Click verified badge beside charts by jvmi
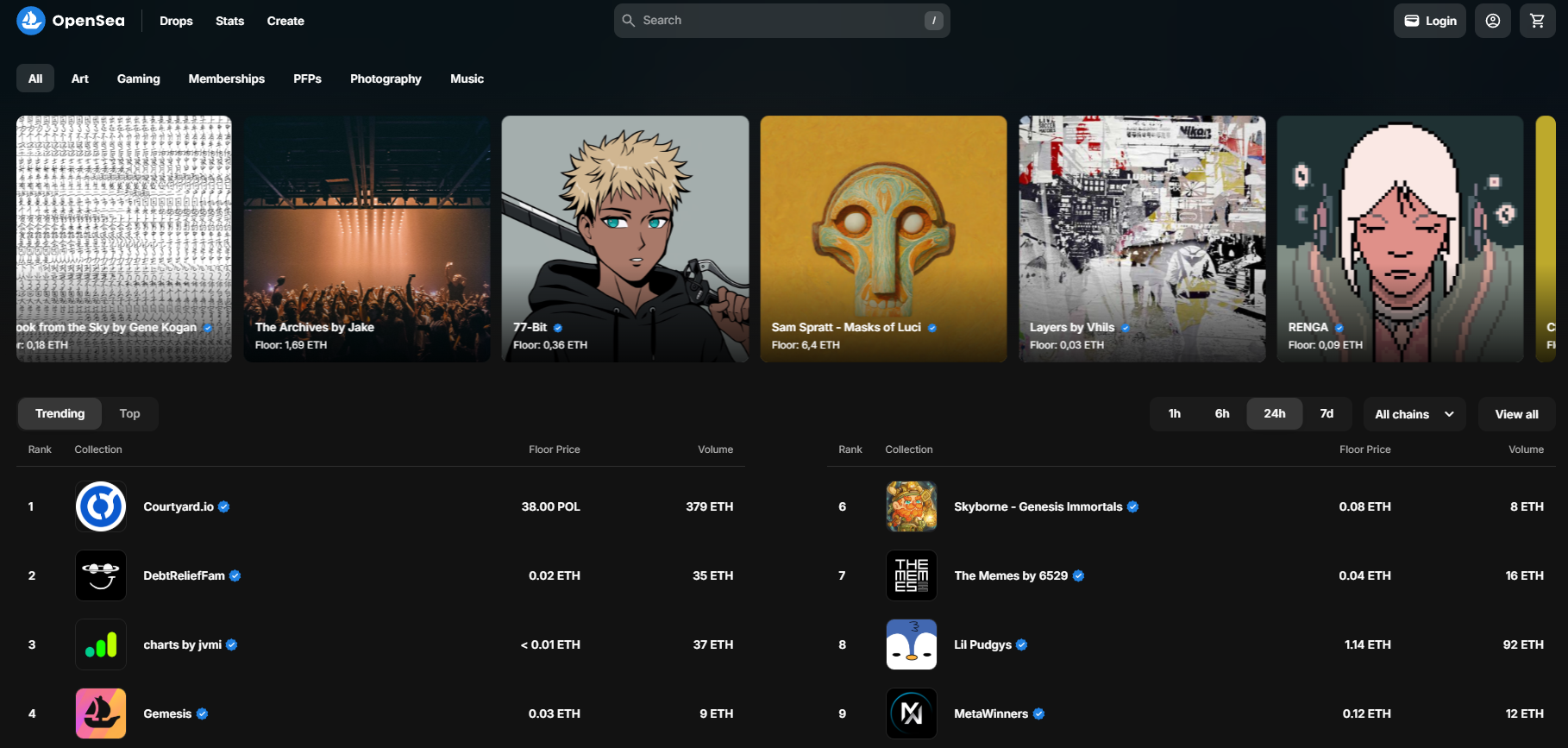 pos(232,644)
